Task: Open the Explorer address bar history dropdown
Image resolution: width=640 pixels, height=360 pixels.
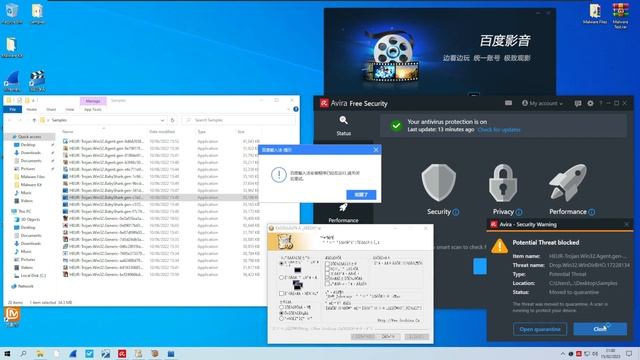Action: click(x=162, y=120)
